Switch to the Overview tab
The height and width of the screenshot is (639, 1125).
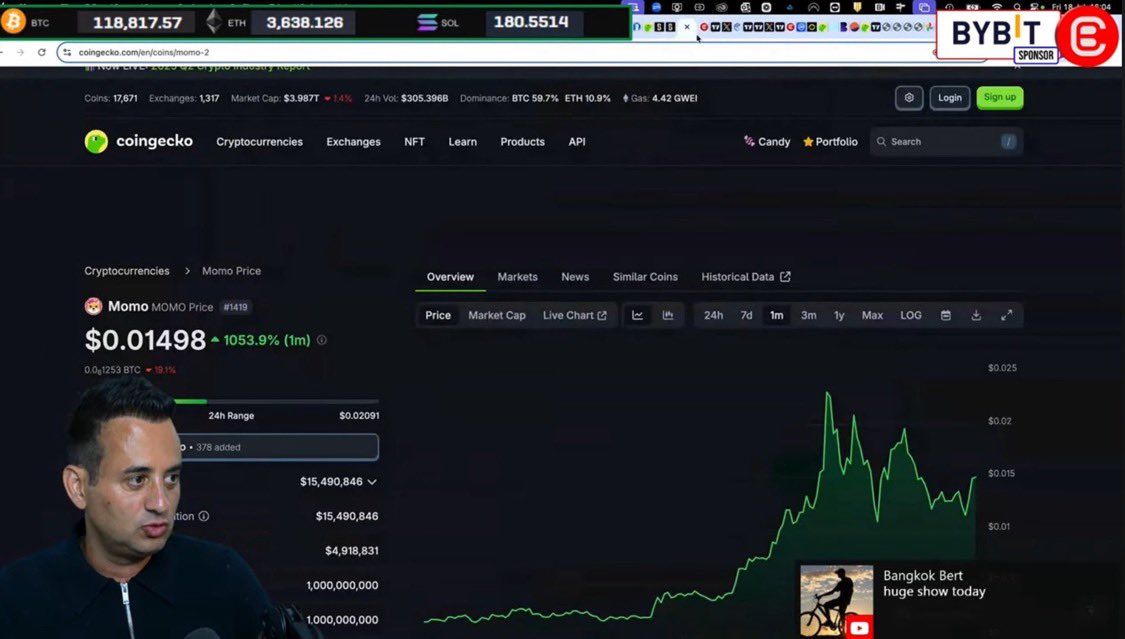point(450,277)
